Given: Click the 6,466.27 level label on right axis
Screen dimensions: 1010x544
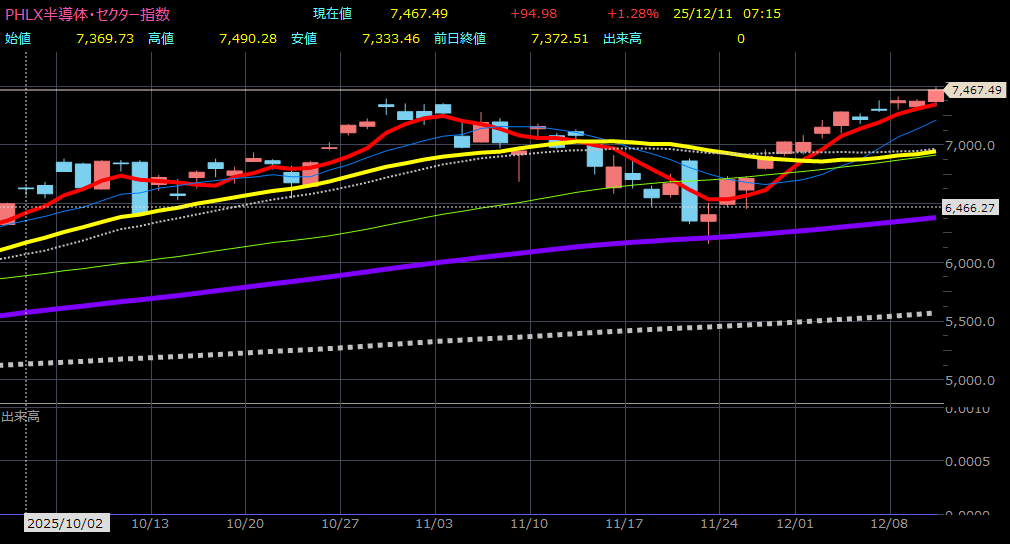Looking at the screenshot, I should pyautogui.click(x=974, y=207).
